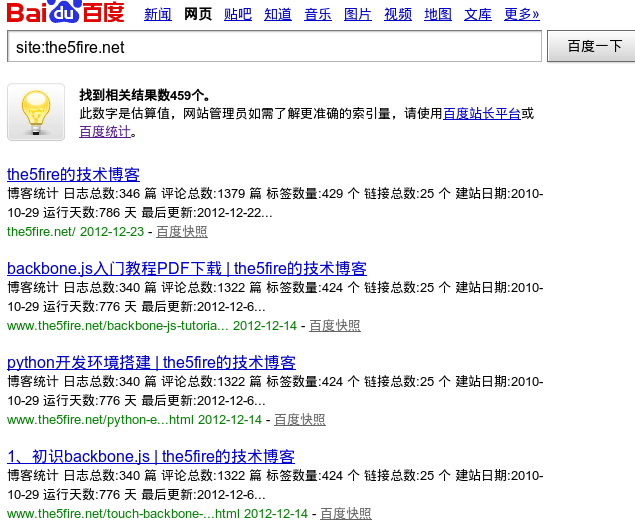Click the light bulb tip icon
The image size is (635, 529).
pyautogui.click(x=36, y=112)
